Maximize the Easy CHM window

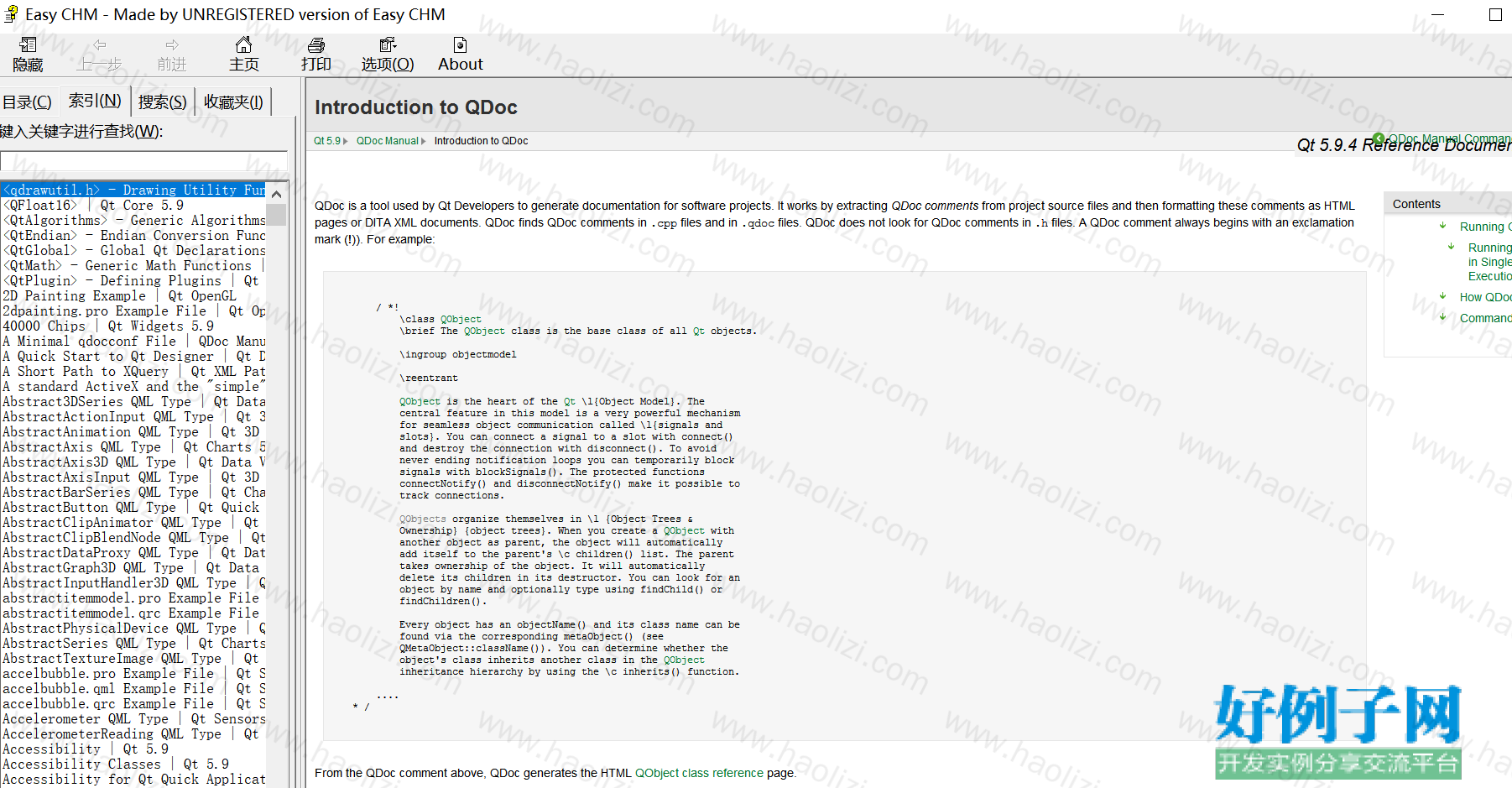pos(1495,14)
